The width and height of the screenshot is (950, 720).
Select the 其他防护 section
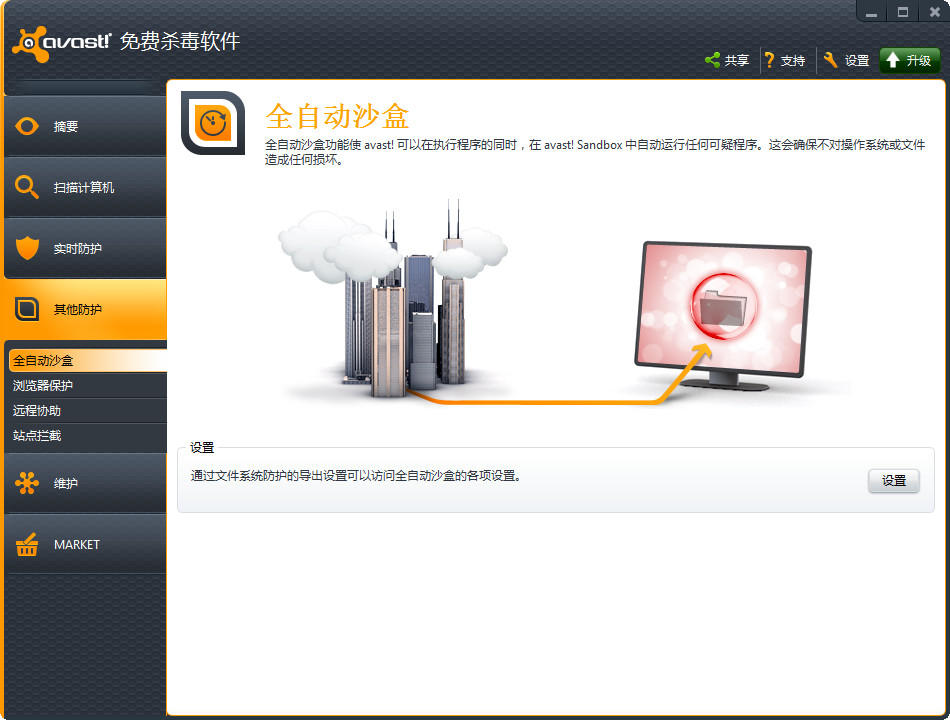tap(85, 309)
